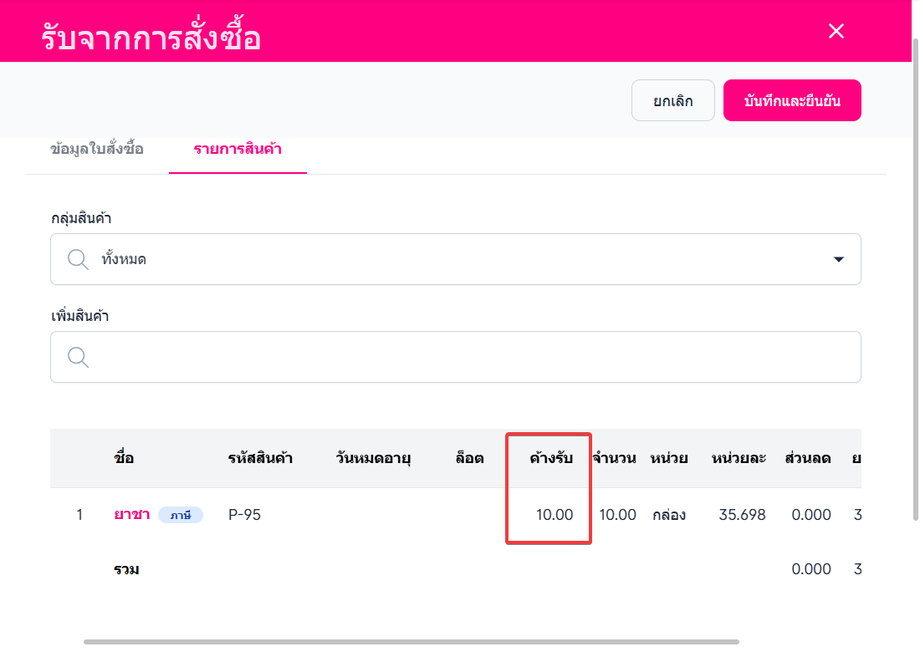This screenshot has width=920, height=662.
Task: Click the วันหมดอายุ column header
Action: (x=373, y=458)
